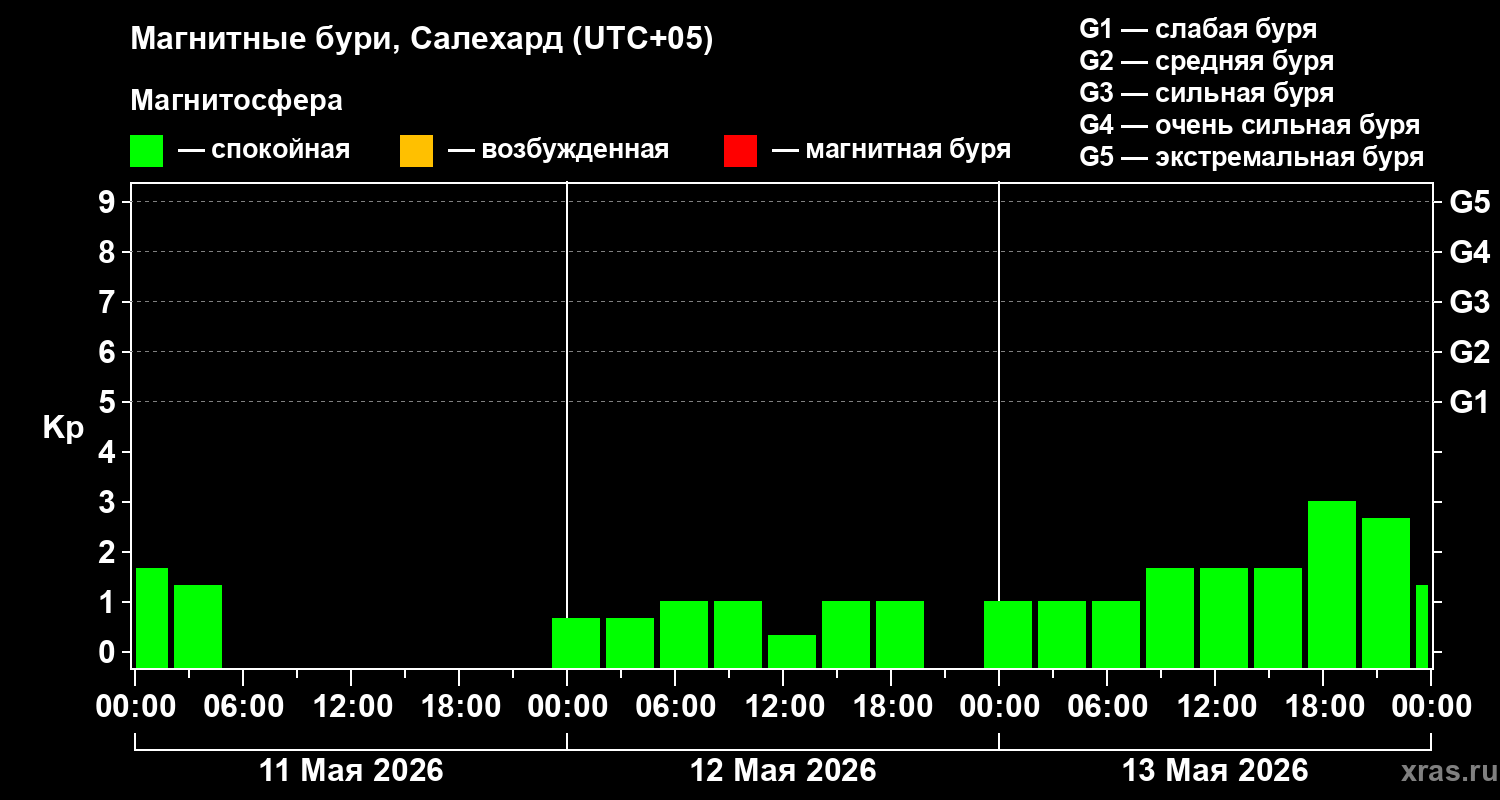Click the date label 12 Мая 2026
This screenshot has height=800, width=1500.
point(783,771)
